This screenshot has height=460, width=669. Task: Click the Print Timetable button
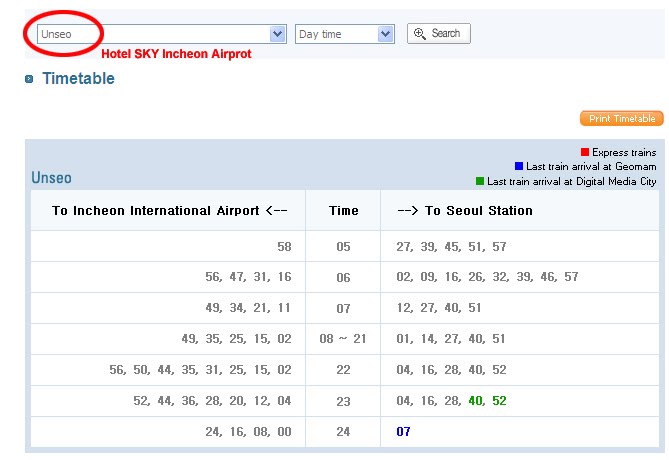[622, 118]
